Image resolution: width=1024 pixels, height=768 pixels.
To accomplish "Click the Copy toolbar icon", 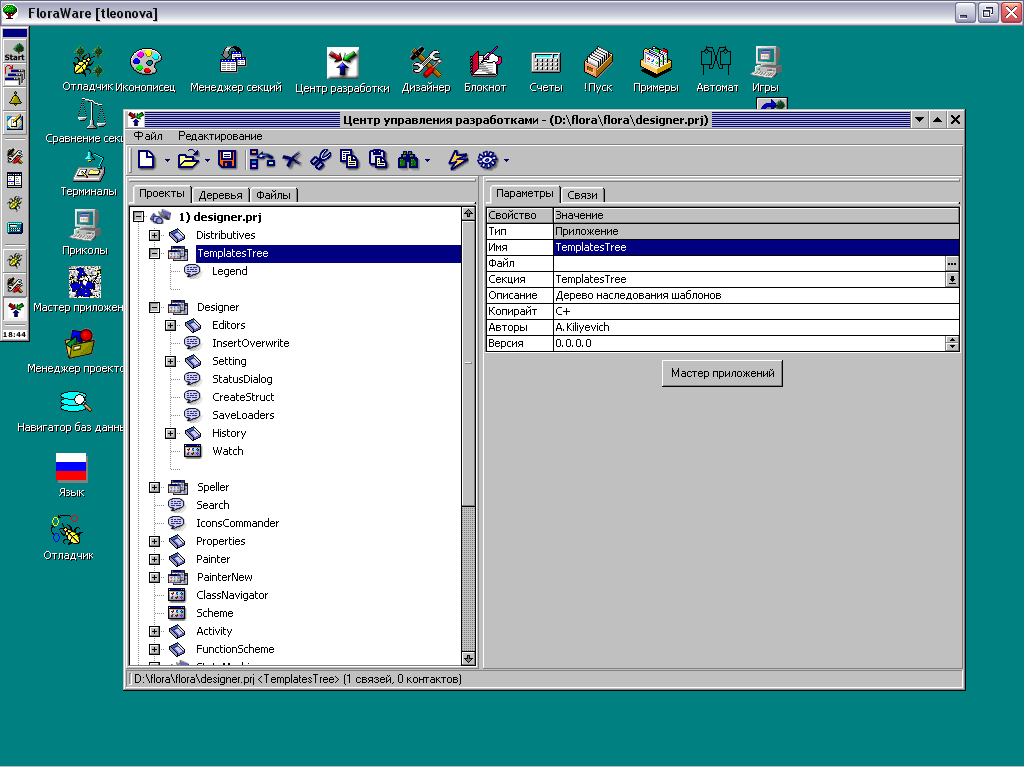I will tap(349, 159).
